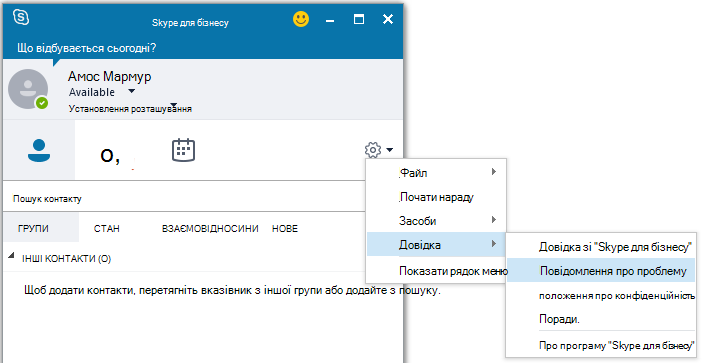
Task: Choose Почати нараду from the menu
Action: pos(436,197)
